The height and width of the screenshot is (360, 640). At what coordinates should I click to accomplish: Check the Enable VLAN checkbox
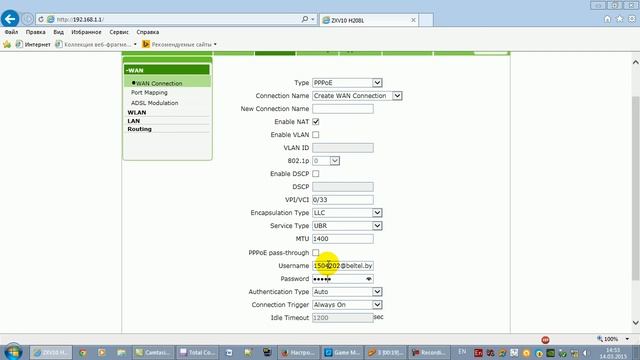click(316, 135)
